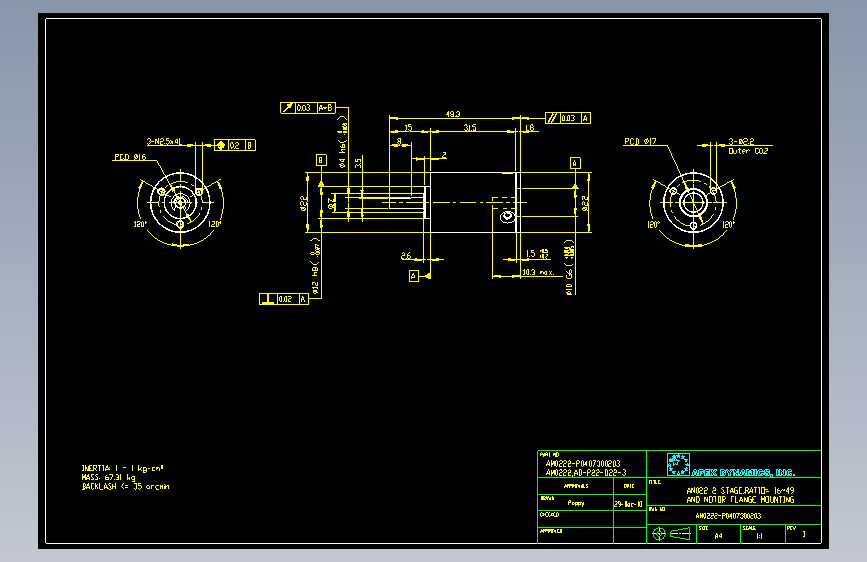Click AM0222-P0407300203 in the DWG NO cell

click(728, 516)
